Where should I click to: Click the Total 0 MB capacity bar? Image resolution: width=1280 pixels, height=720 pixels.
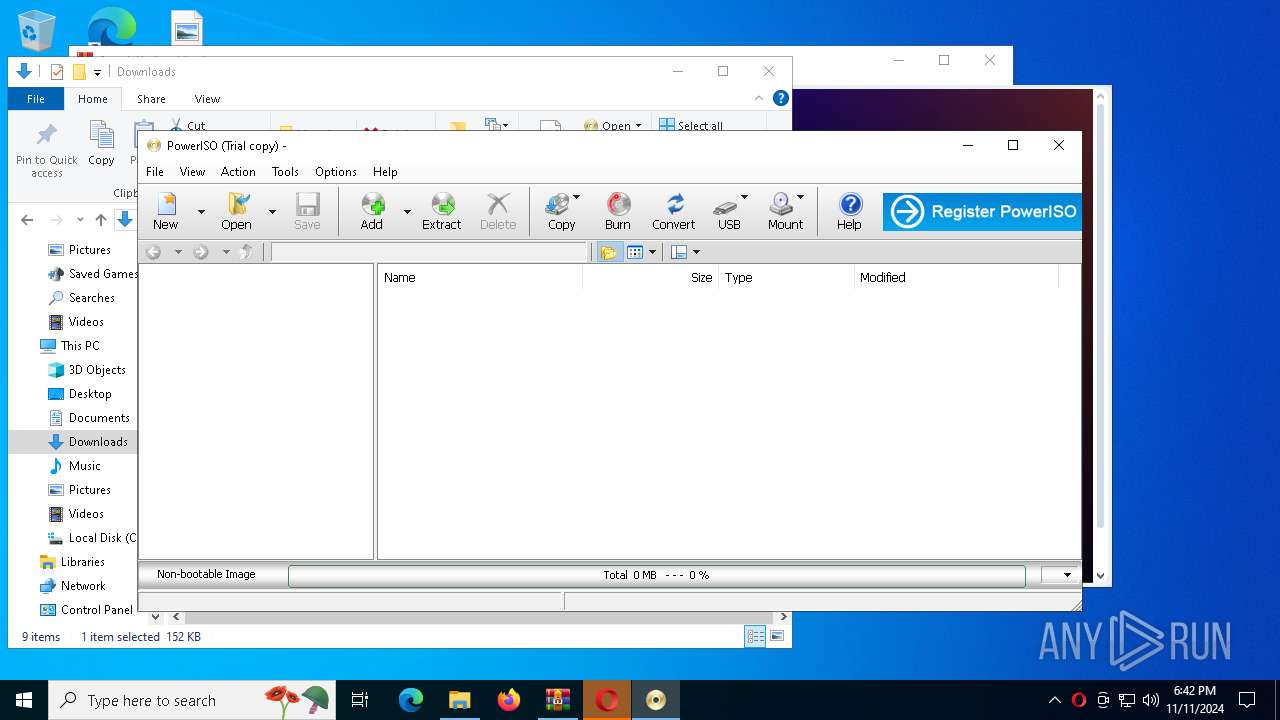(656, 575)
